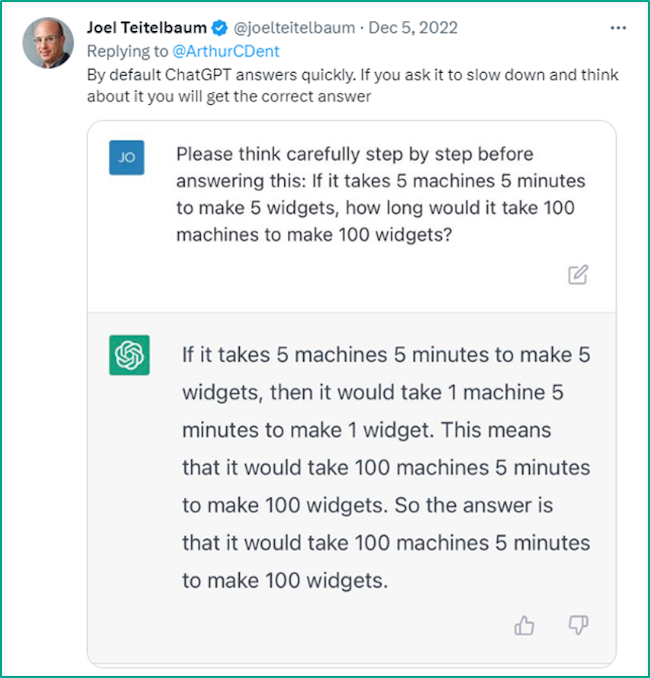Click the green ChatGPT logo icon

129,355
